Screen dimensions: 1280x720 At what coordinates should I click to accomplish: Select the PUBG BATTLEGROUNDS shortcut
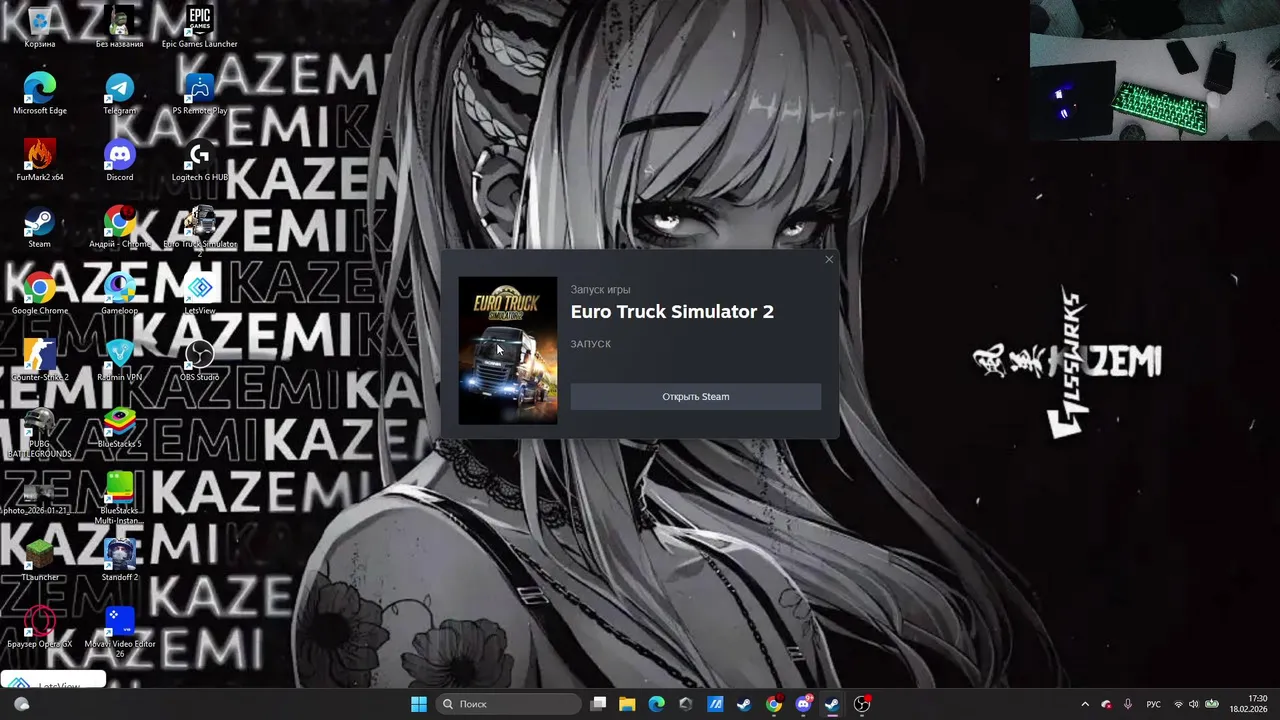39,432
